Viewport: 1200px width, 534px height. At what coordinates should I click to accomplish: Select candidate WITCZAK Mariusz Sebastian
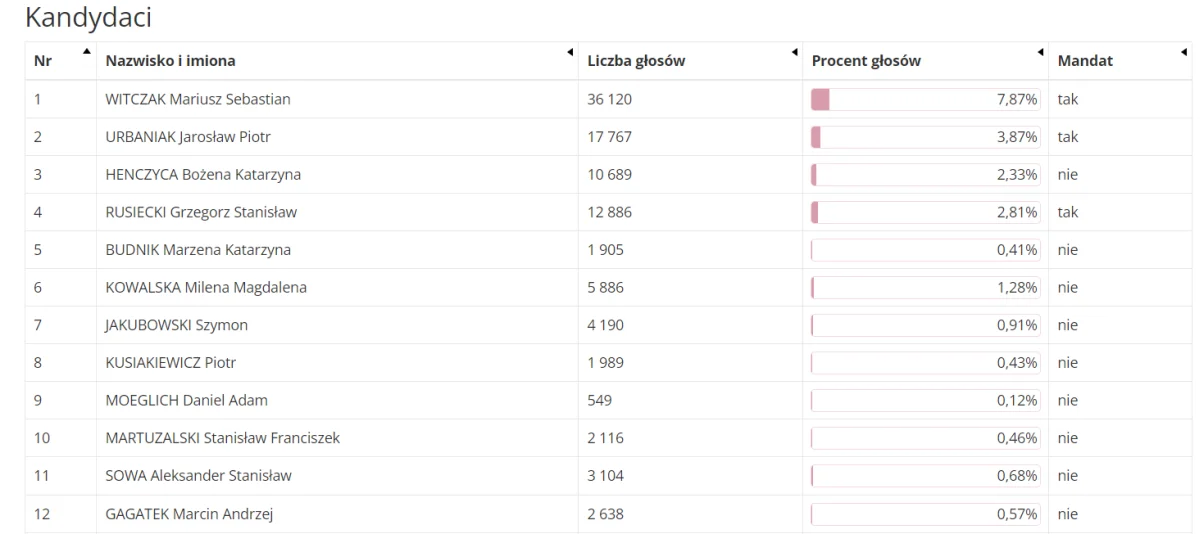198,99
